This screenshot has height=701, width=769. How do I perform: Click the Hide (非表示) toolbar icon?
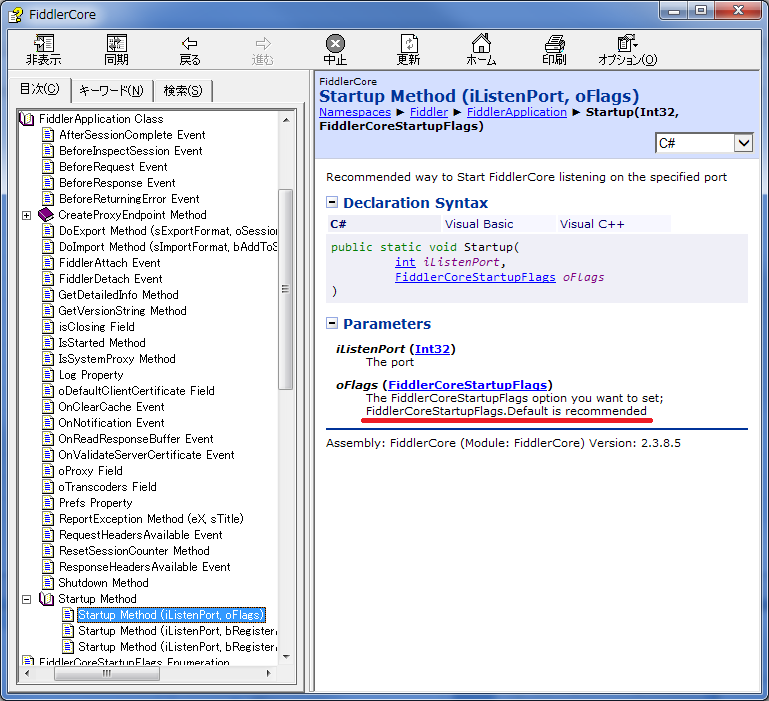click(44, 43)
